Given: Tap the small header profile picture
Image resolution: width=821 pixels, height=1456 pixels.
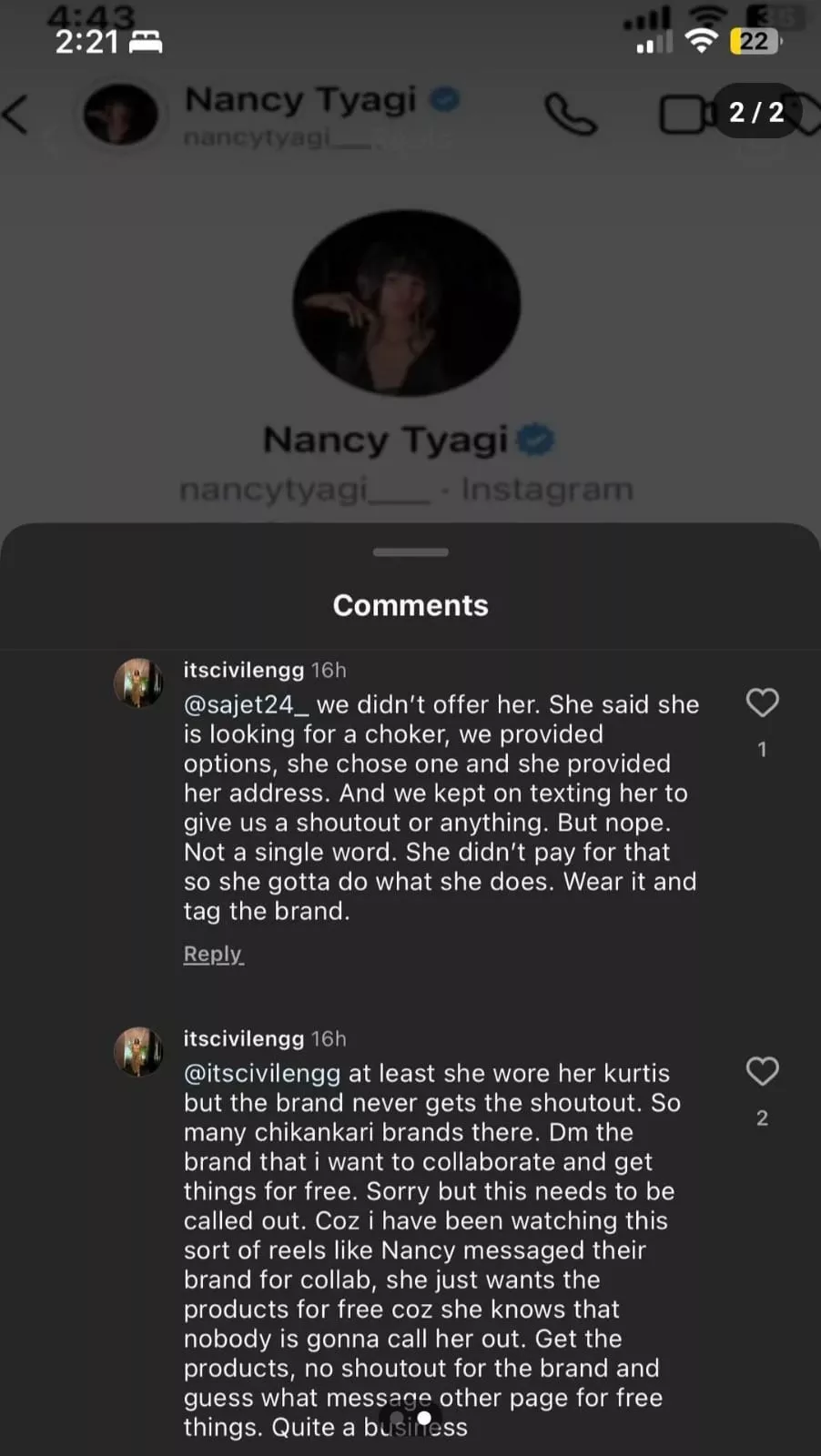Looking at the screenshot, I should point(120,115).
